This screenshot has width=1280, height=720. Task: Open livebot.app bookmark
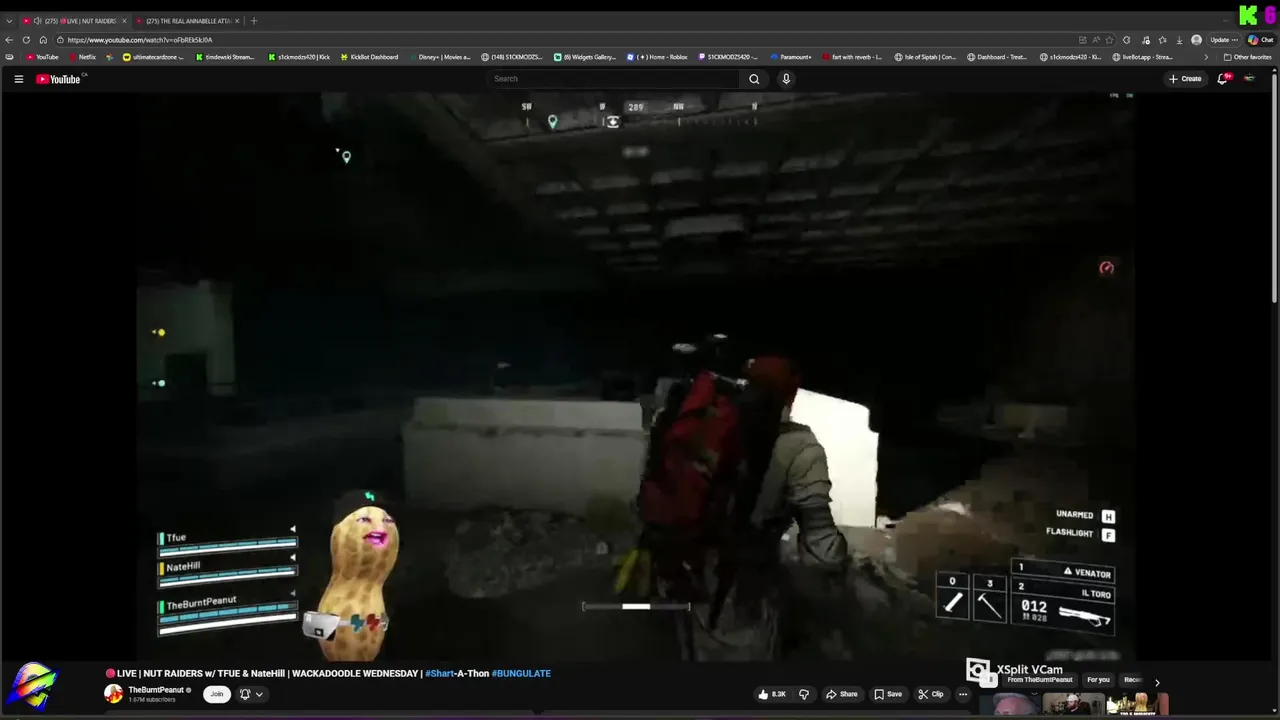1142,57
